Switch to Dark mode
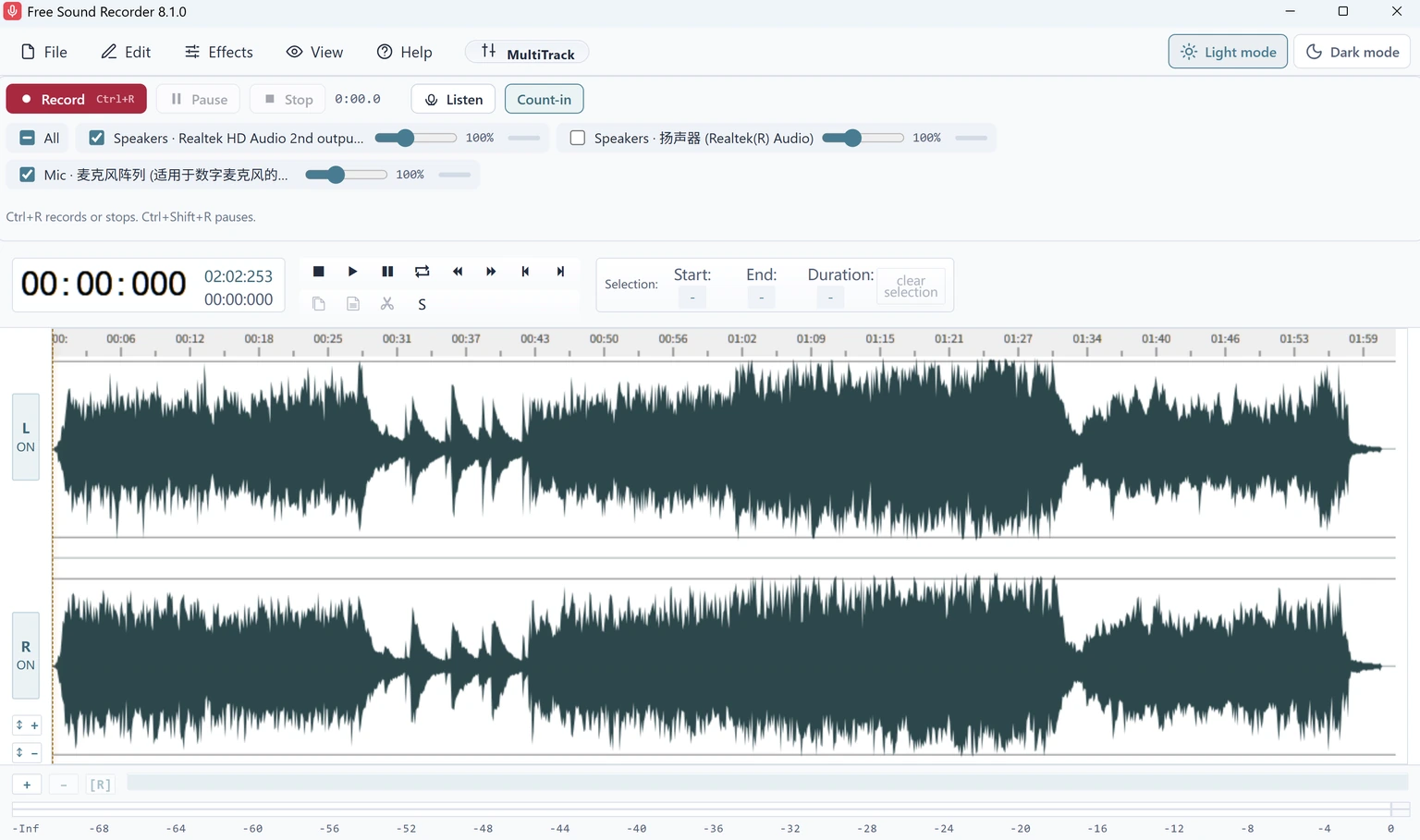Image resolution: width=1420 pixels, height=840 pixels. click(1352, 52)
